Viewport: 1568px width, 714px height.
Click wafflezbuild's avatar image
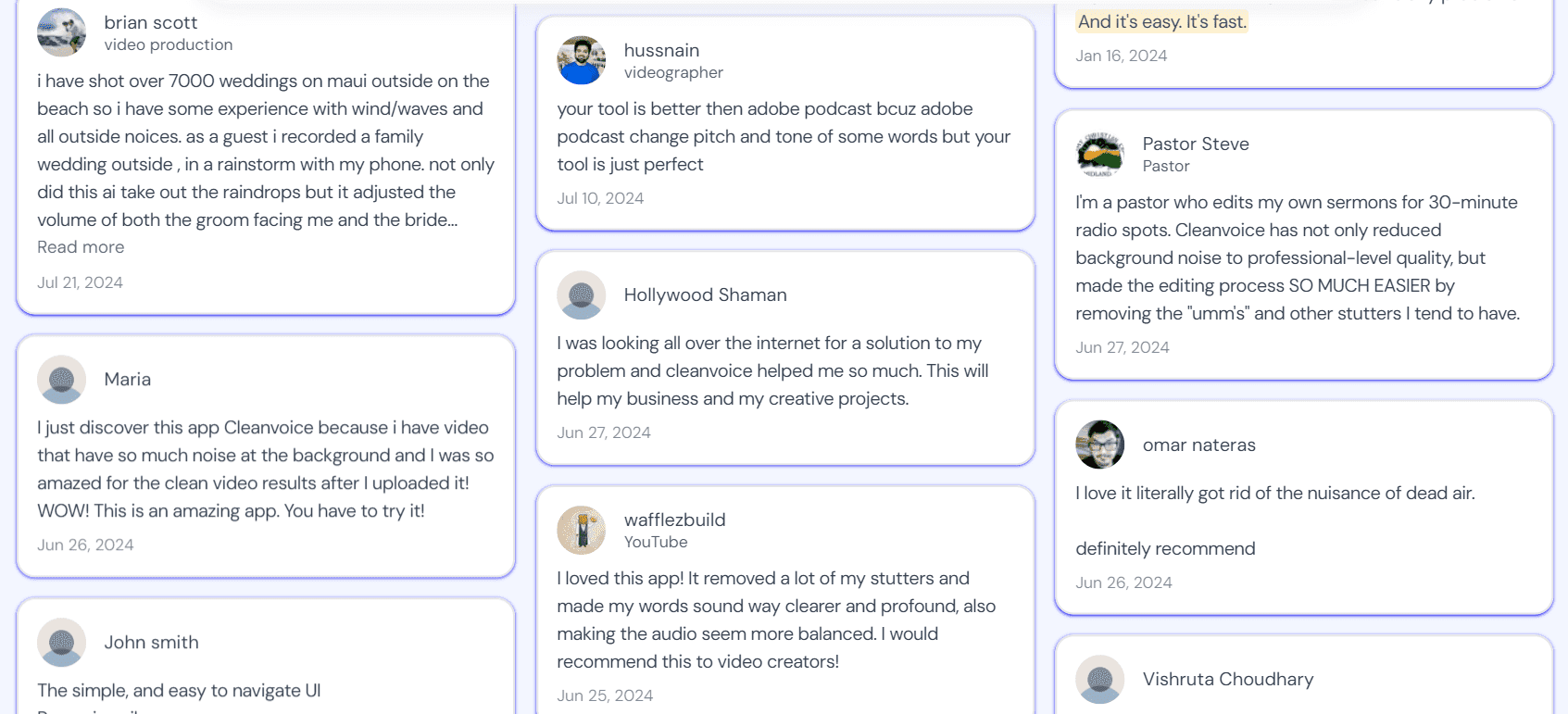click(581, 530)
